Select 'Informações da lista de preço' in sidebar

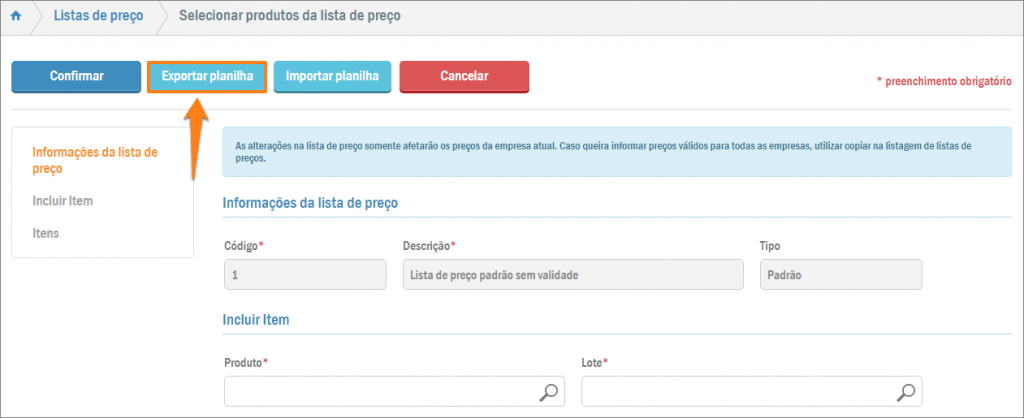coord(95,160)
